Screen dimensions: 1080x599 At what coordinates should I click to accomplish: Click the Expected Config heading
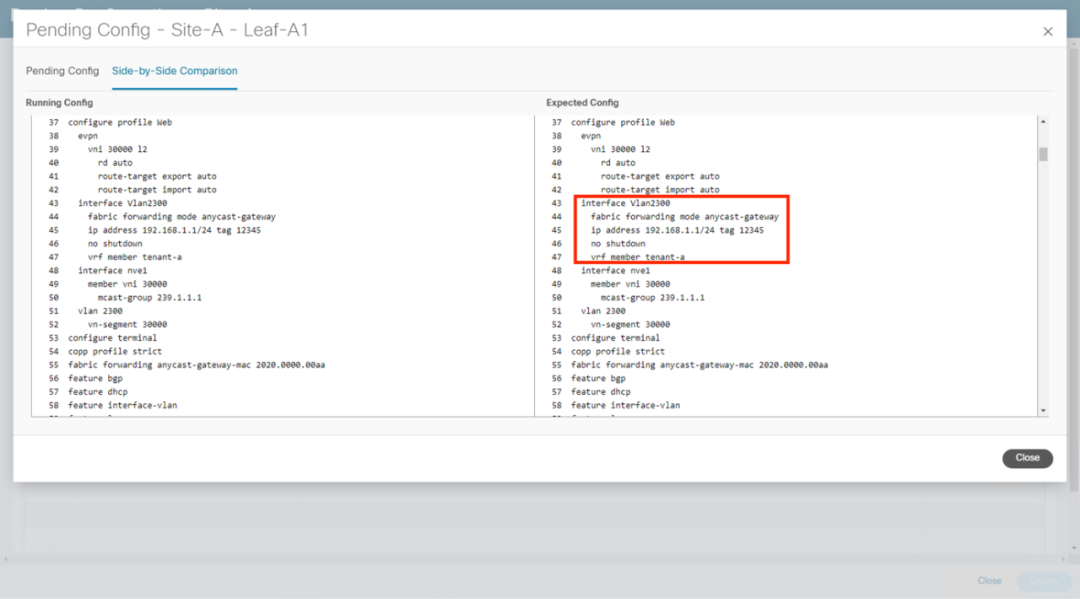(582, 103)
